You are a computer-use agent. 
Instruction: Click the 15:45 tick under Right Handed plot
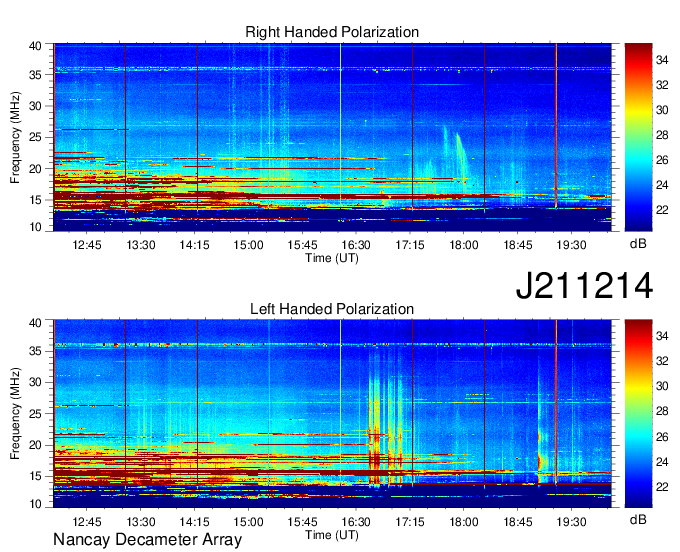pyautogui.click(x=302, y=245)
